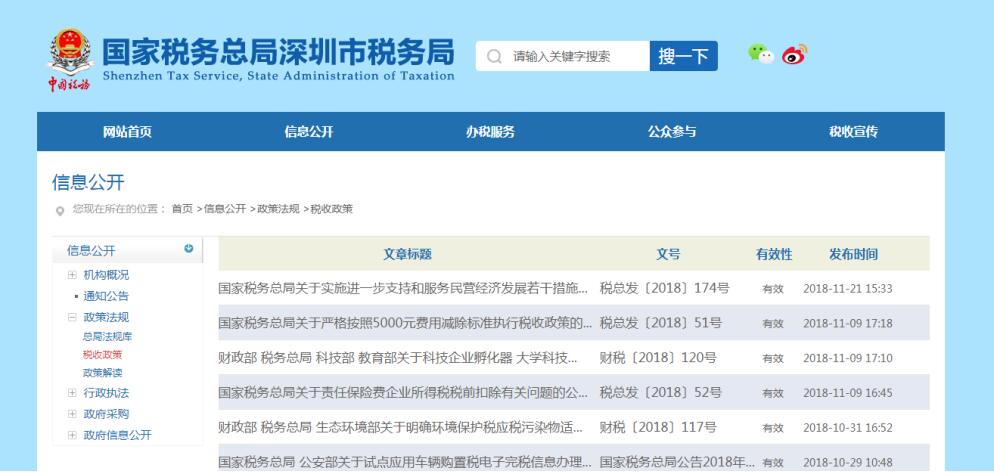This screenshot has width=994, height=472.
Task: Expand the 政府采购 tree node
Action: pos(72,414)
